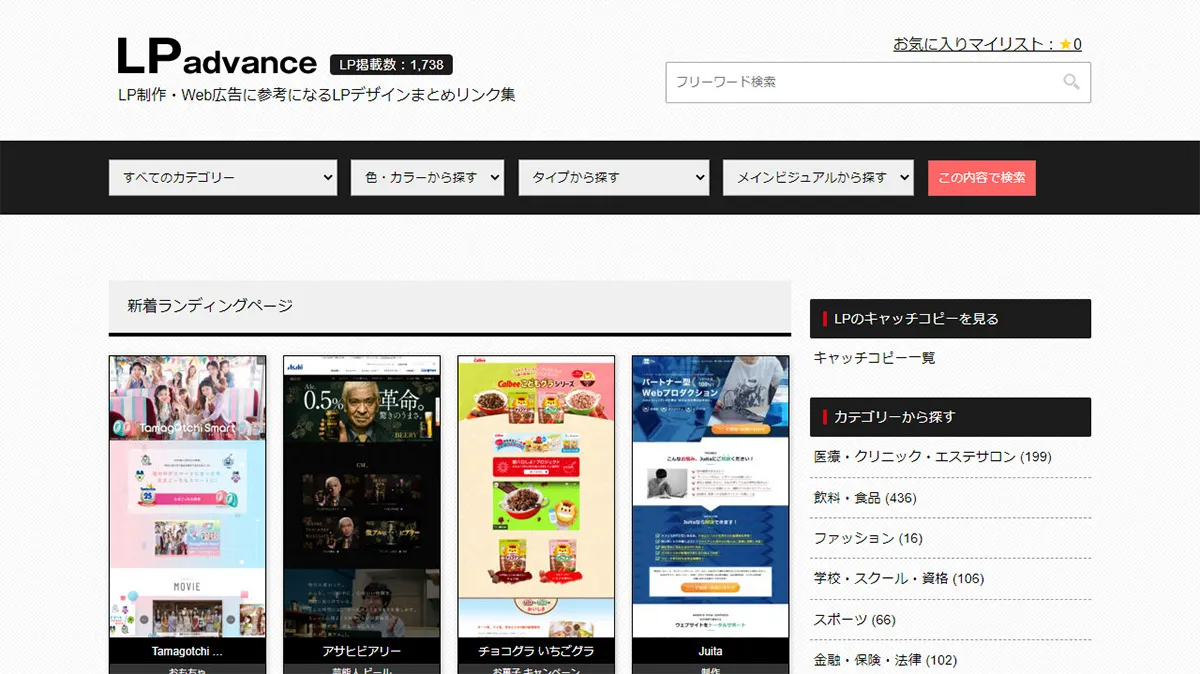Open the Asahi Beery landing page thumbnail
Image resolution: width=1200 pixels, height=674 pixels.
(x=361, y=497)
